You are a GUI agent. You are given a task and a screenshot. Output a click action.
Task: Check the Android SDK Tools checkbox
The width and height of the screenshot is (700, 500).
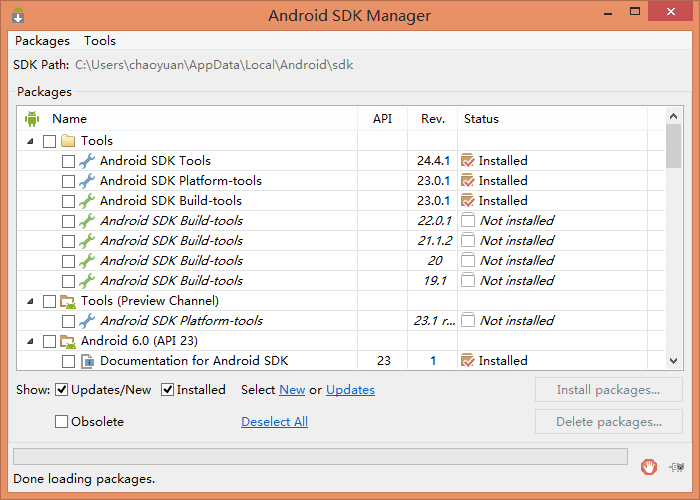click(68, 161)
